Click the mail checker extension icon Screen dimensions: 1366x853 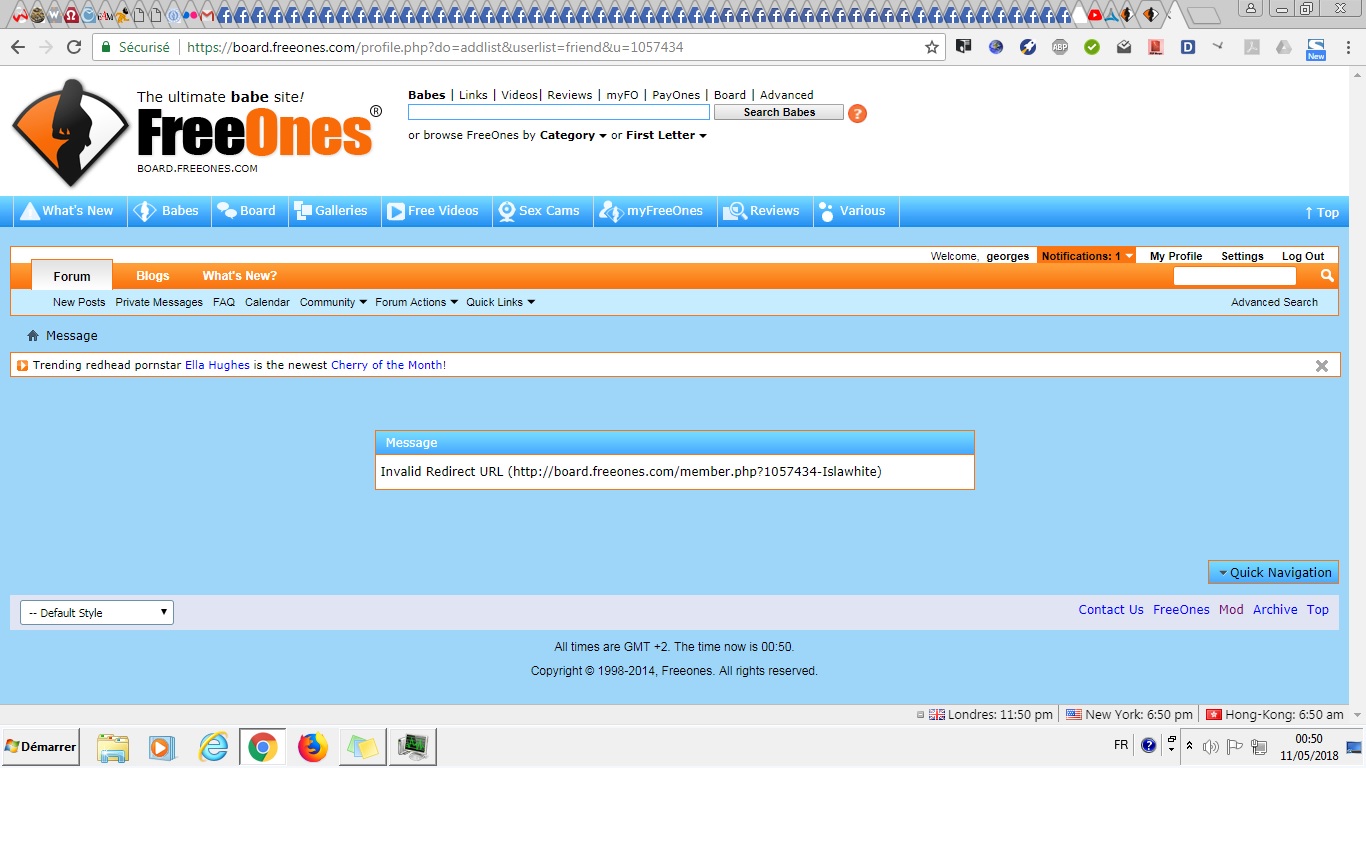point(1124,47)
